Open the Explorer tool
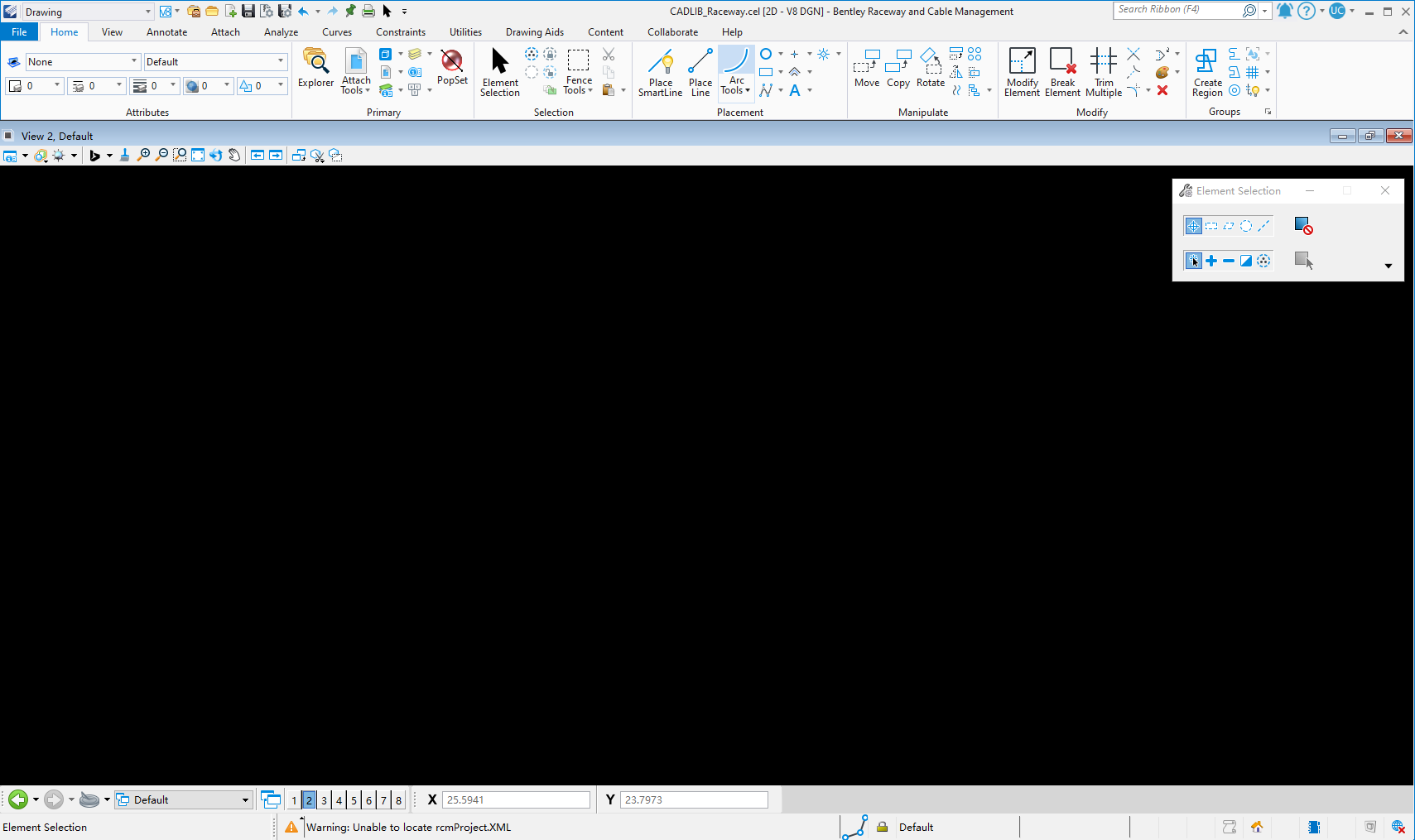1415x840 pixels. click(x=315, y=68)
